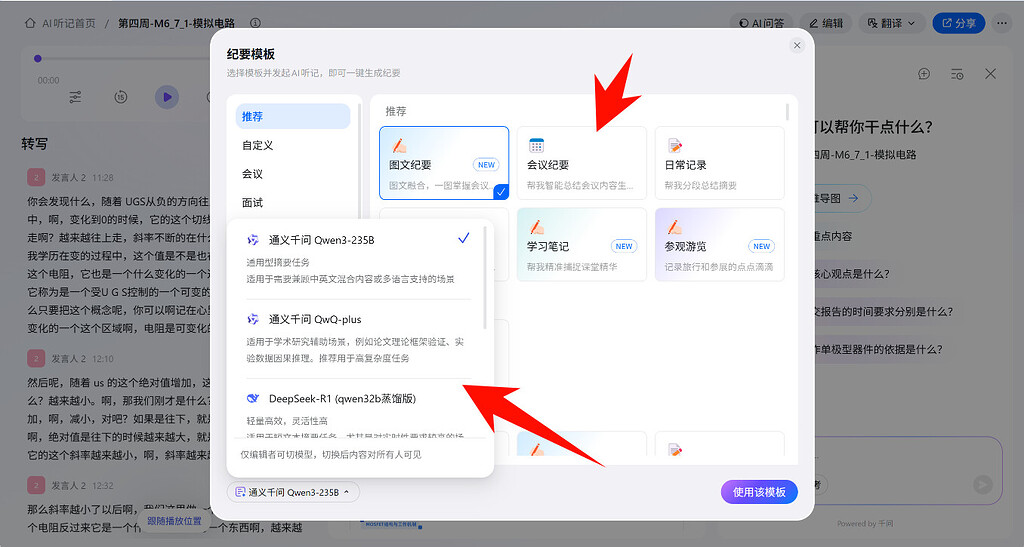The image size is (1024, 547).
Task: Click the 会议纪要 calendar icon
Action: [x=536, y=146]
